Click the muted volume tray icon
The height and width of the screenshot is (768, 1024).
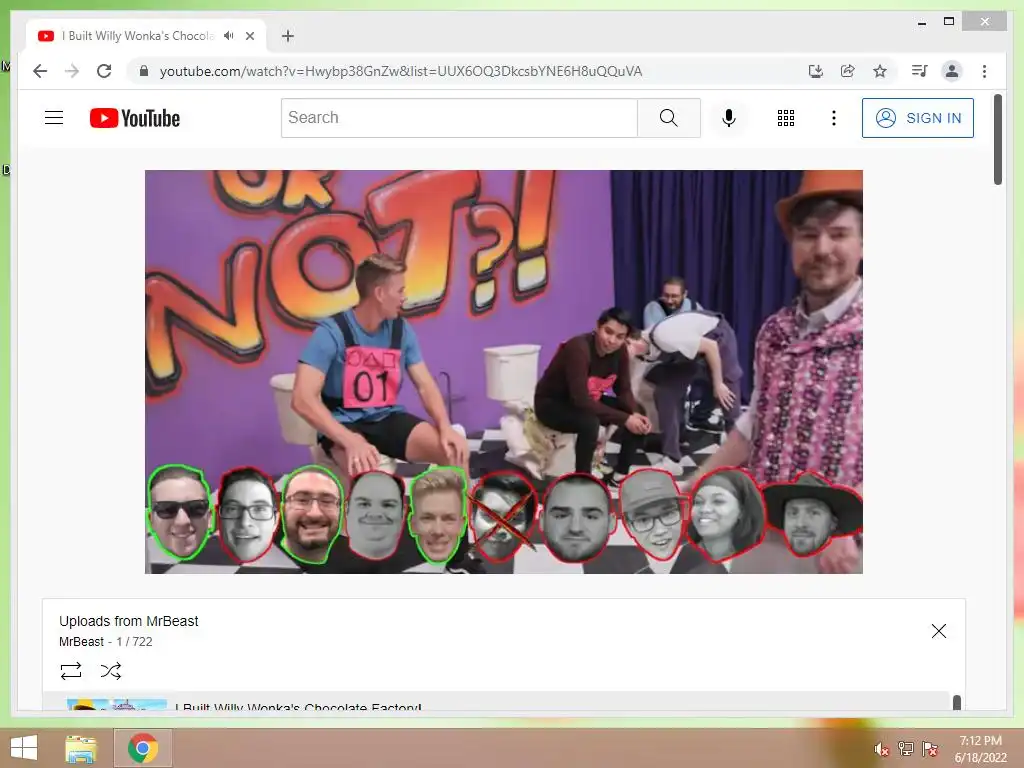(882, 748)
